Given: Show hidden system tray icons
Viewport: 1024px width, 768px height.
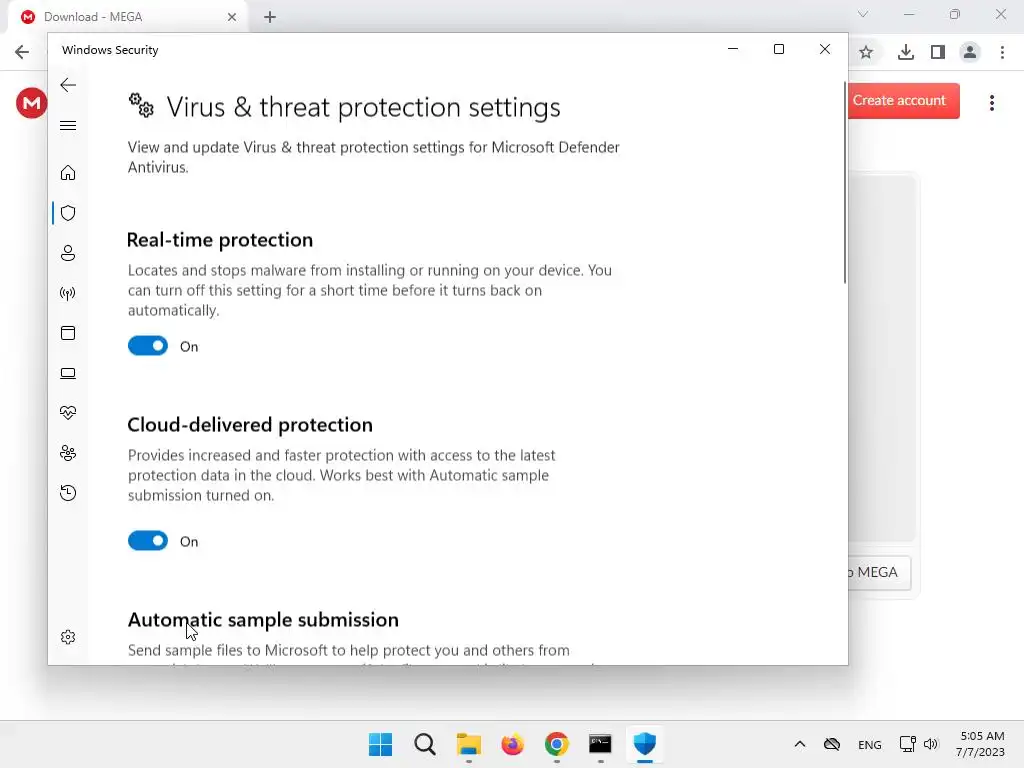Looking at the screenshot, I should (799, 744).
